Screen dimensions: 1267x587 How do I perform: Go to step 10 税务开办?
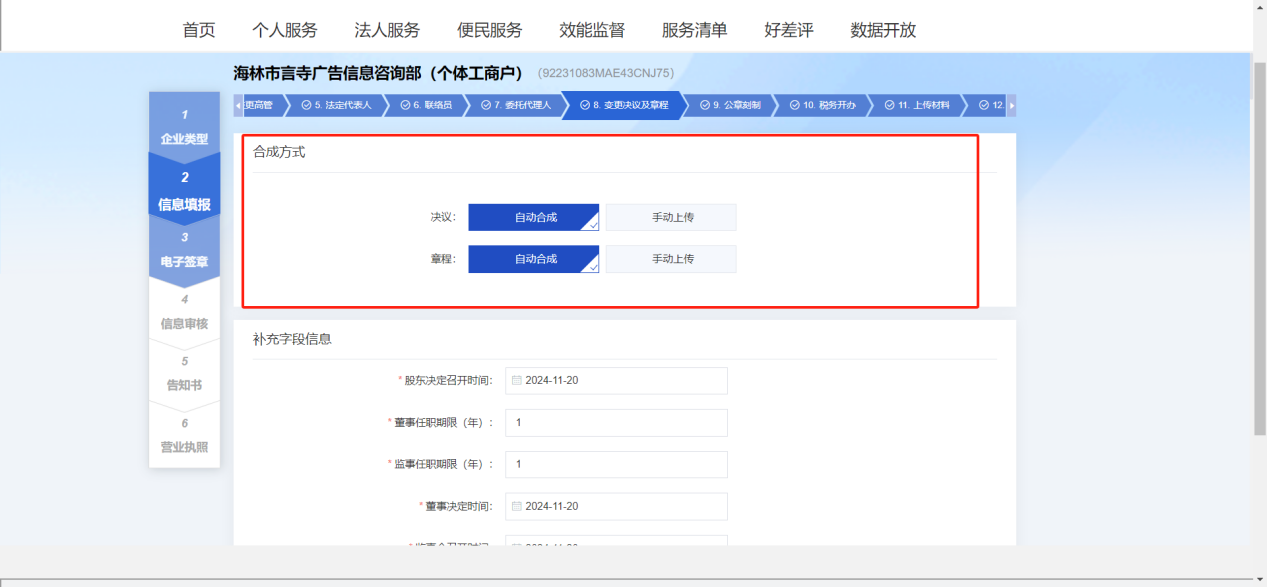pos(823,105)
